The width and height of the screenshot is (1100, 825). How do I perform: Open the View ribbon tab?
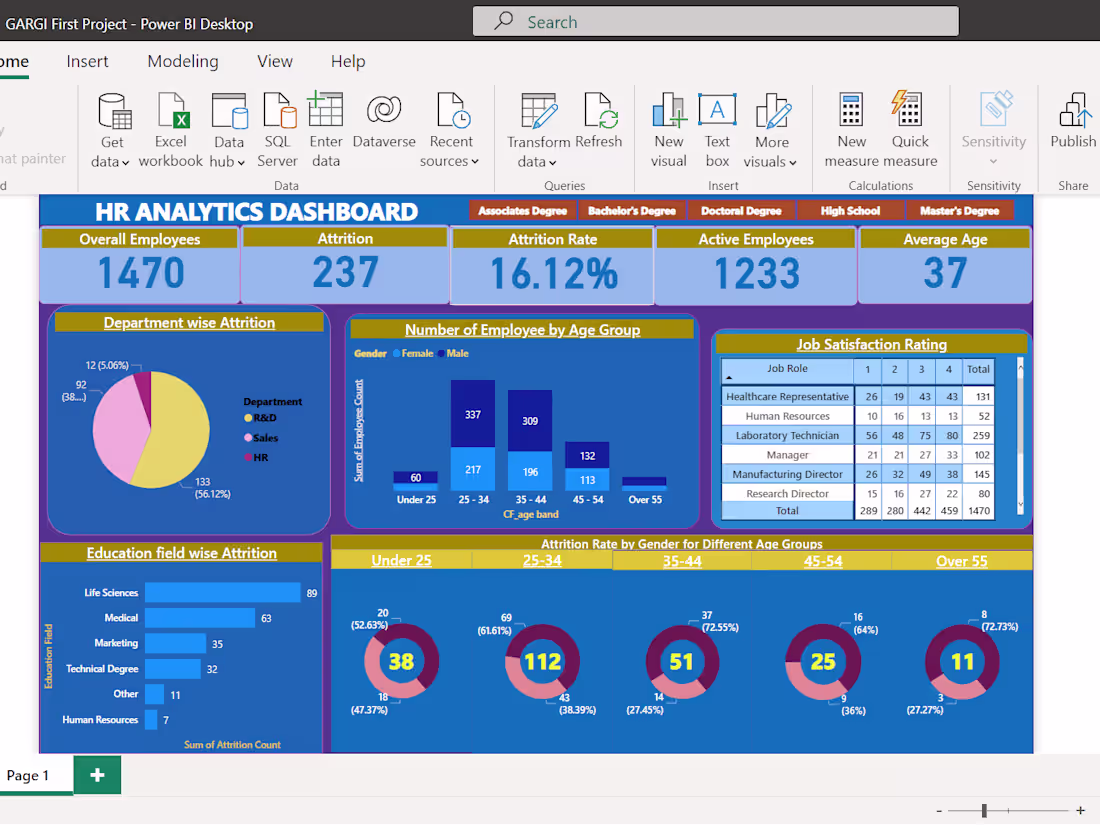pyautogui.click(x=274, y=61)
